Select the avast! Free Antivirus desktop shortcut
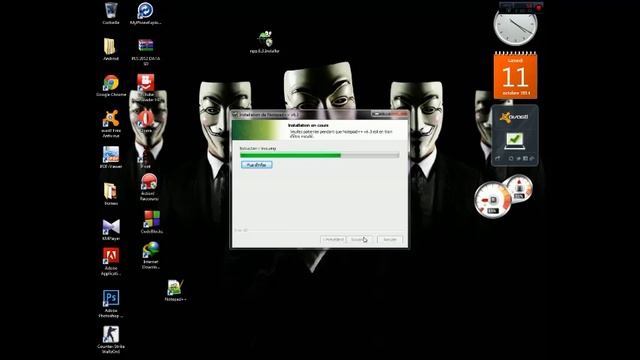The image size is (640, 360). (x=111, y=124)
